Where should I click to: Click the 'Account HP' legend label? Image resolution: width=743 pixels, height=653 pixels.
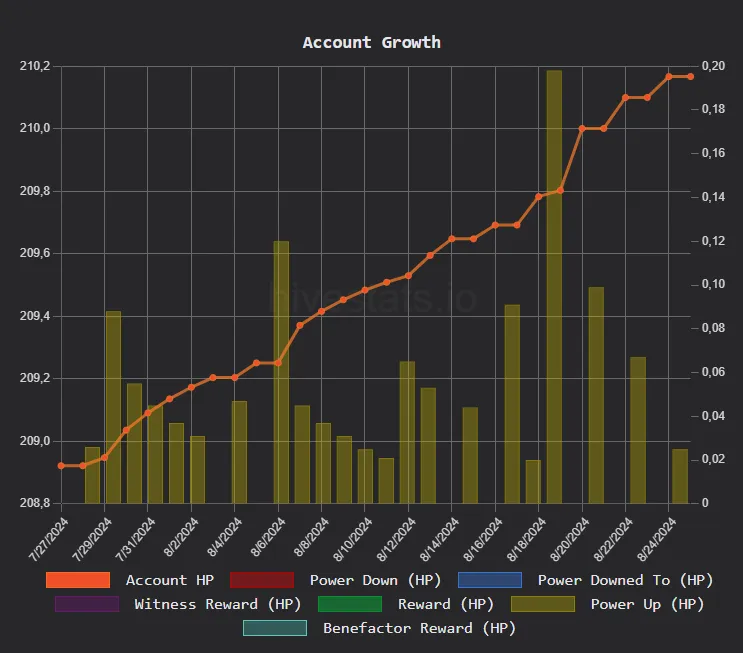click(x=170, y=580)
